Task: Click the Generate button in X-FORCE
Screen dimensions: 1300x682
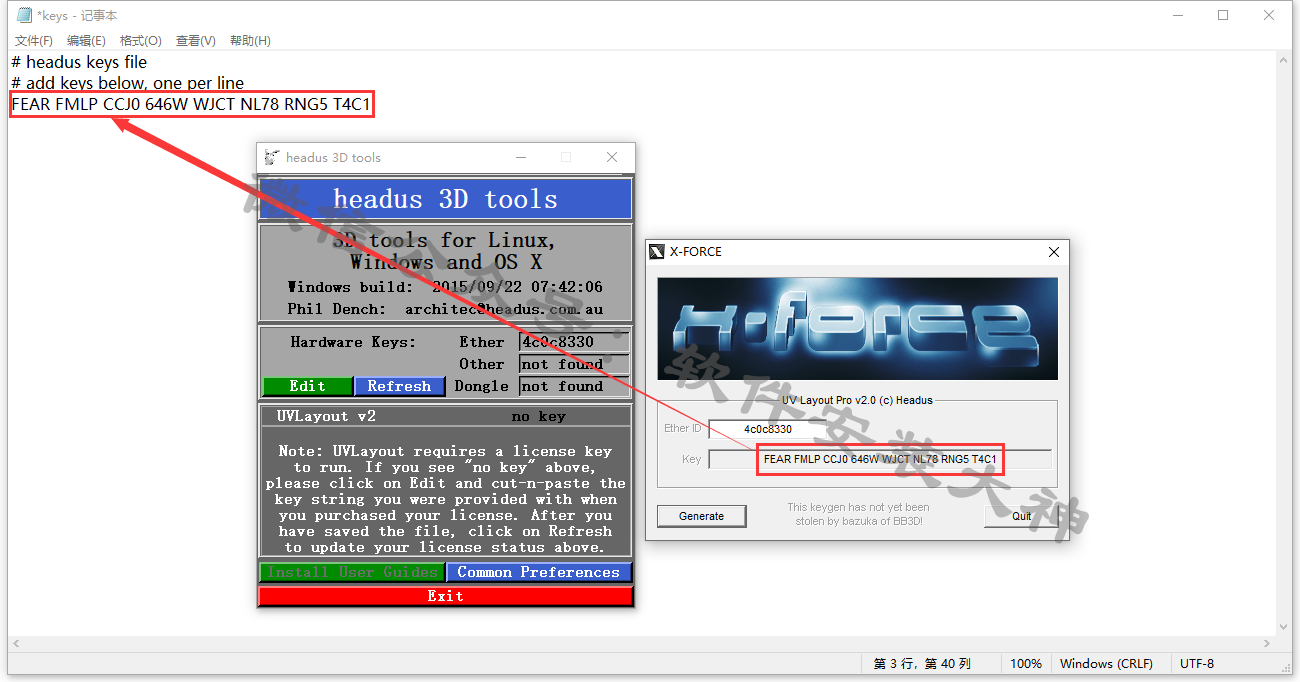Action: (701, 516)
